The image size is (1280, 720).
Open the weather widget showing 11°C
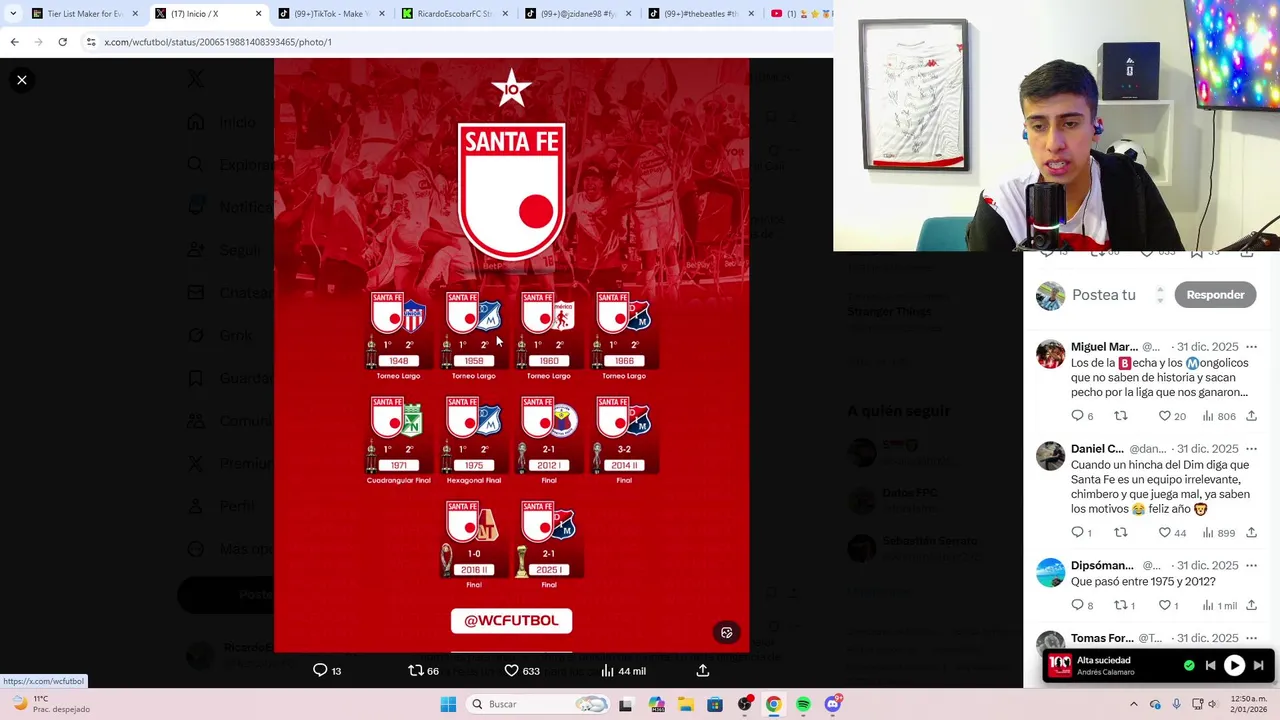click(48, 704)
